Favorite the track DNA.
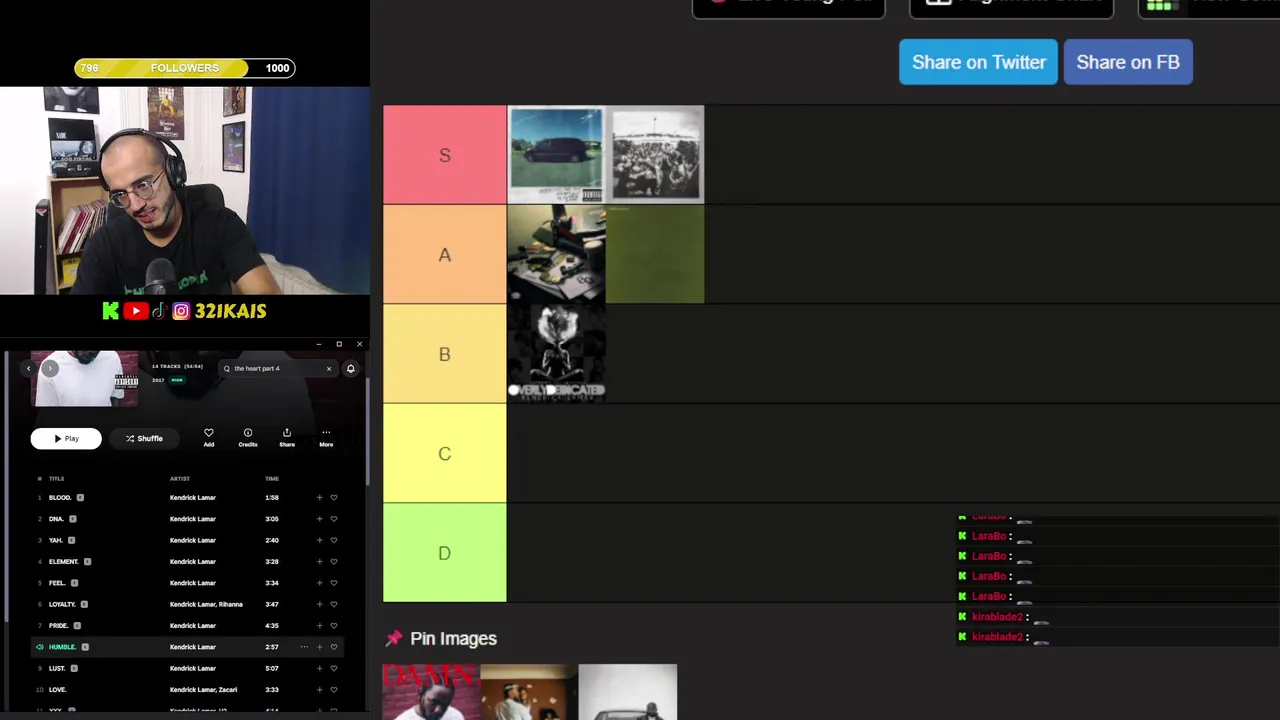The width and height of the screenshot is (1280, 720). click(334, 519)
